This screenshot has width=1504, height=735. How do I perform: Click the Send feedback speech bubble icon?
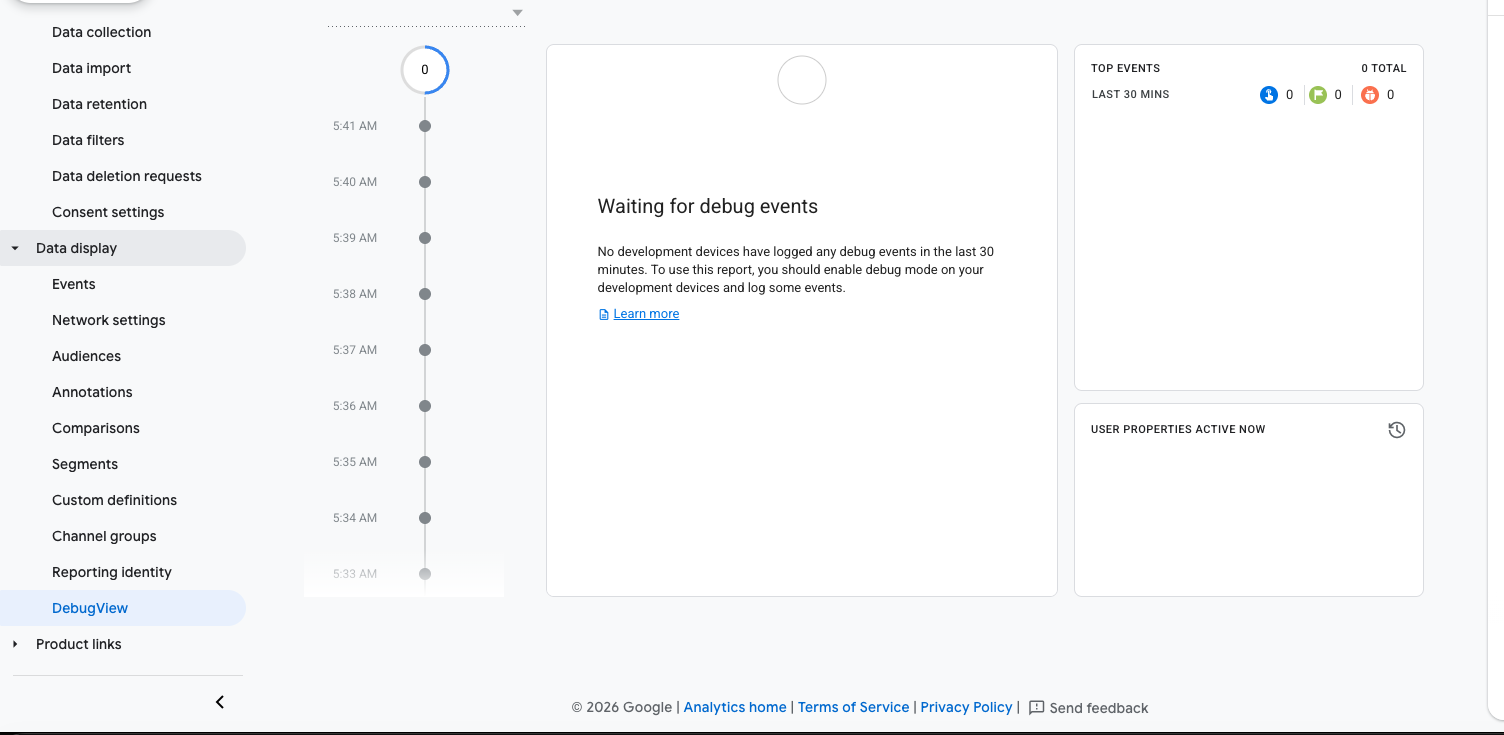[1036, 707]
